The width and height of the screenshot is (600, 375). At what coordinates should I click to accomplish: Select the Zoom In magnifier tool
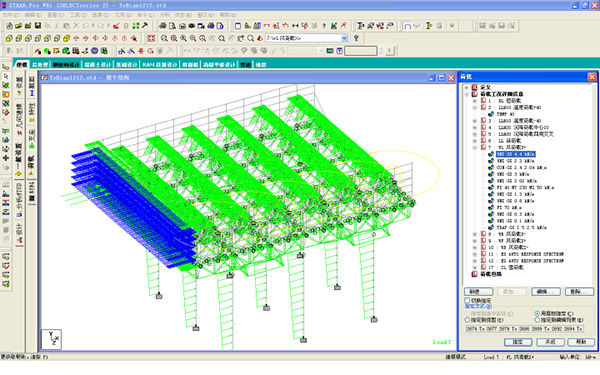174,38
